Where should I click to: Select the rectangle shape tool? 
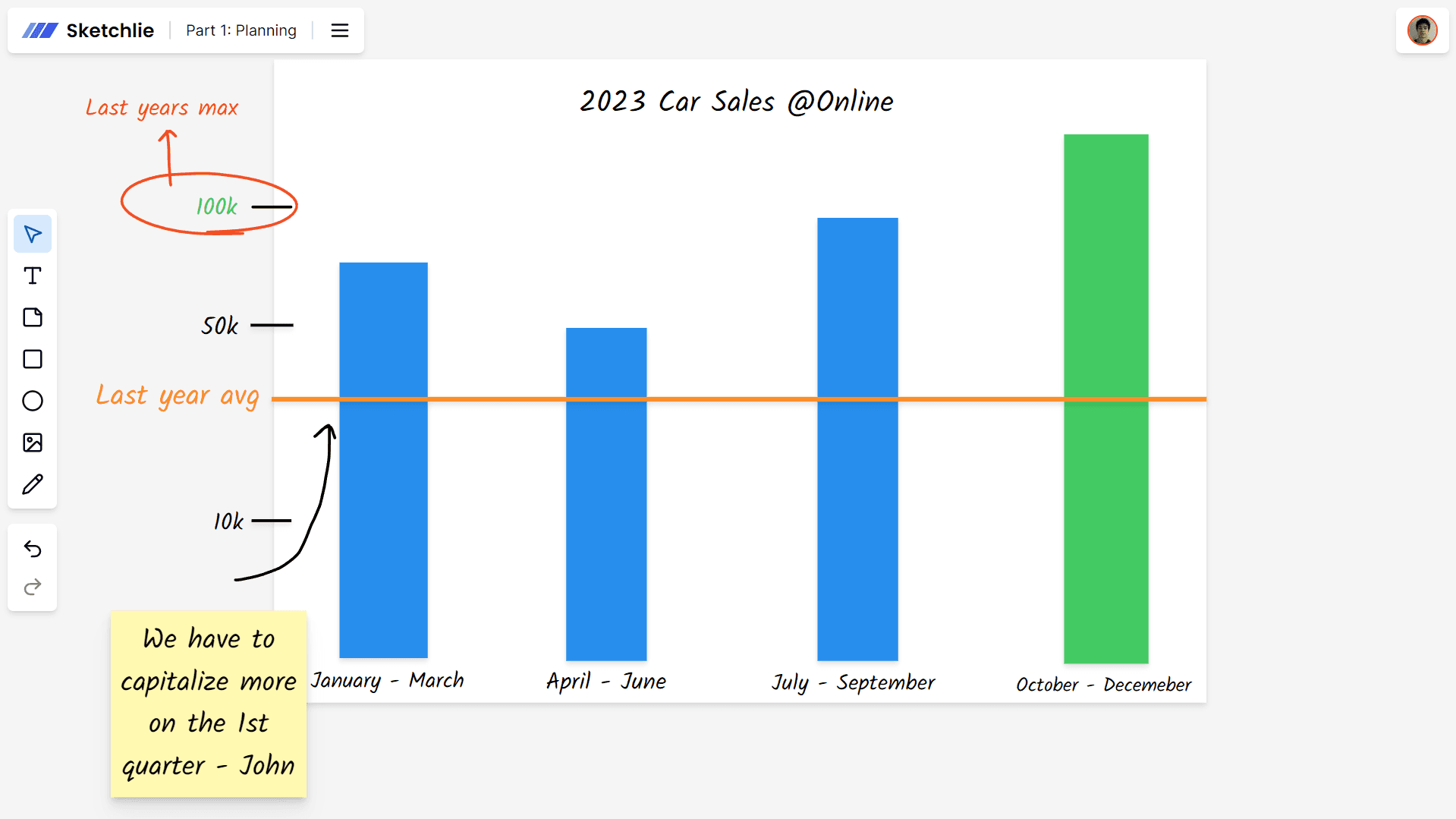click(33, 359)
